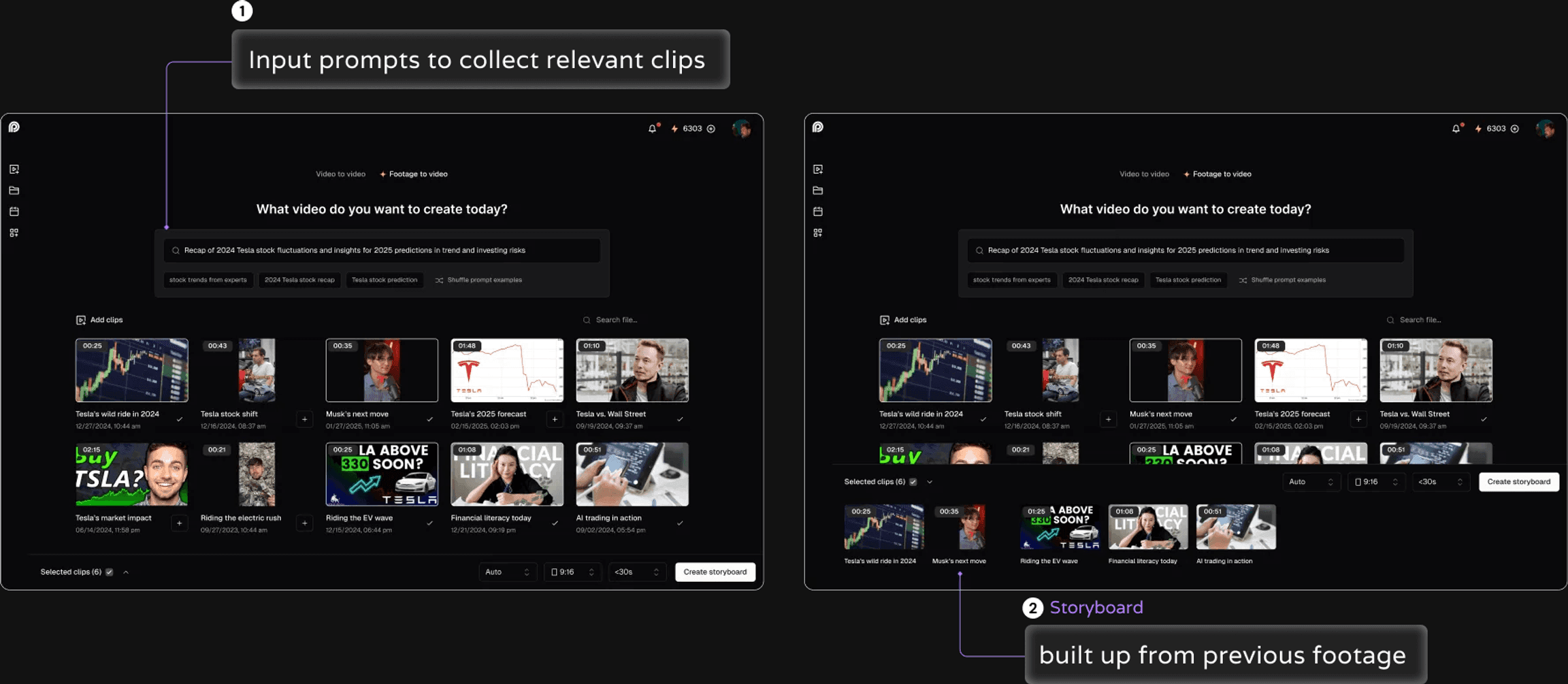Choose 'stock trends from experts' chip, left window

click(208, 280)
